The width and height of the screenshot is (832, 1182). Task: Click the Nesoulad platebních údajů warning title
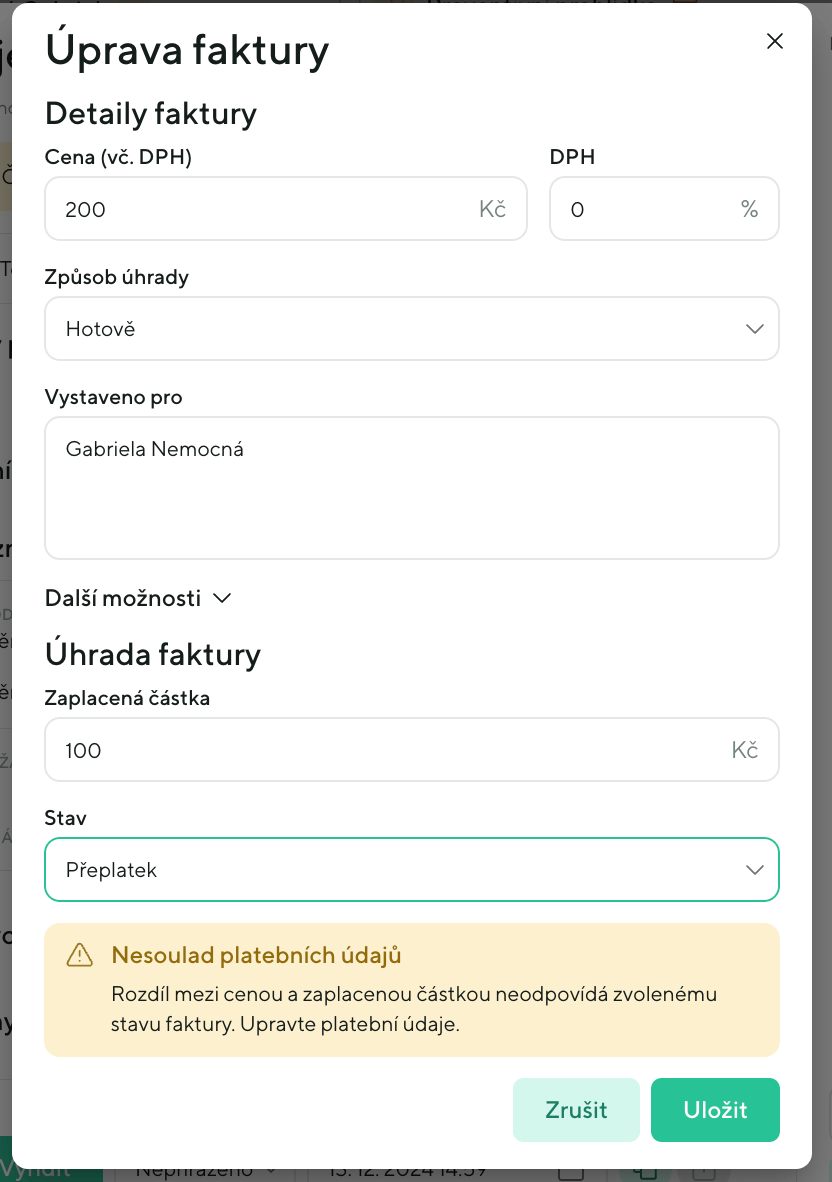256,955
